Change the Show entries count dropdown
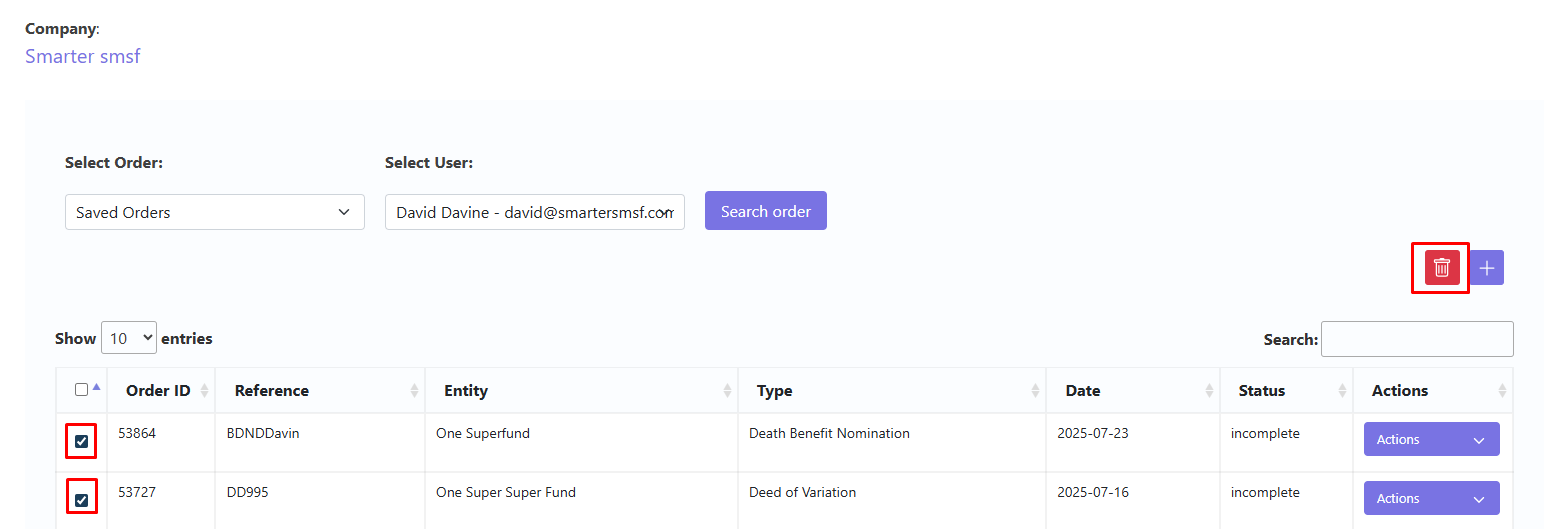 (x=129, y=338)
